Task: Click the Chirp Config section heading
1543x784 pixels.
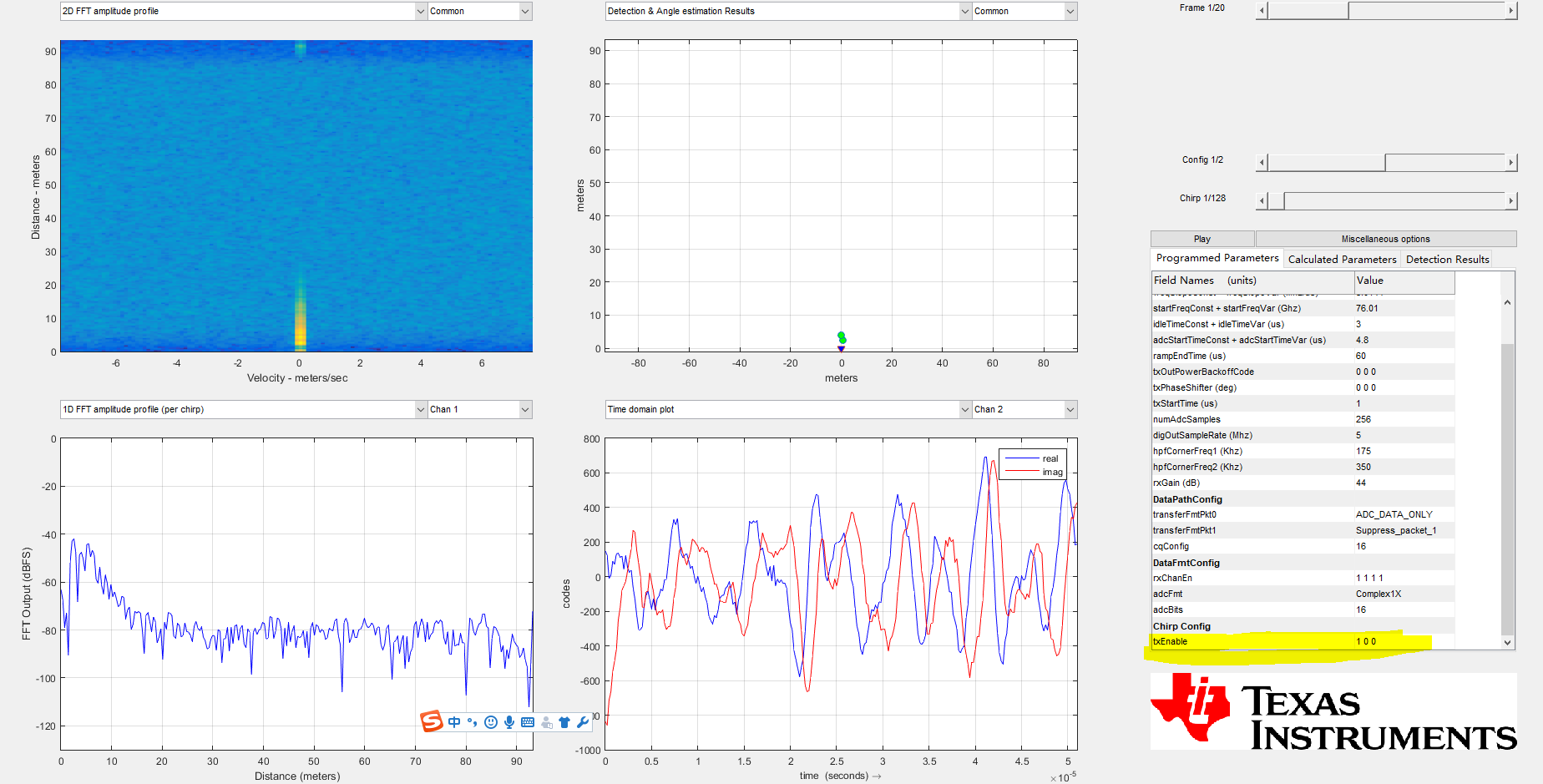Action: [1181, 626]
